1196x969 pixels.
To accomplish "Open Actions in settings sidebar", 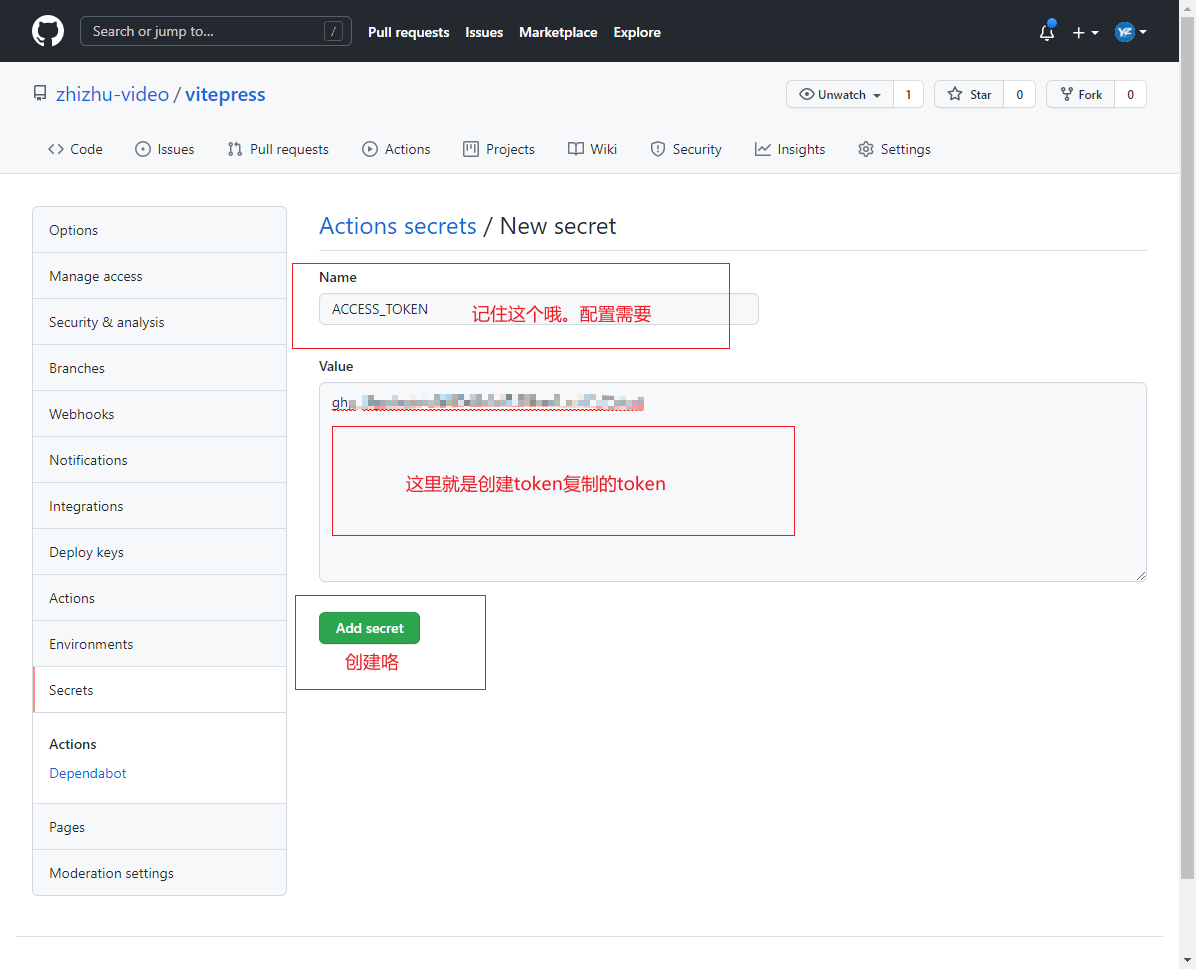I will click(x=159, y=598).
